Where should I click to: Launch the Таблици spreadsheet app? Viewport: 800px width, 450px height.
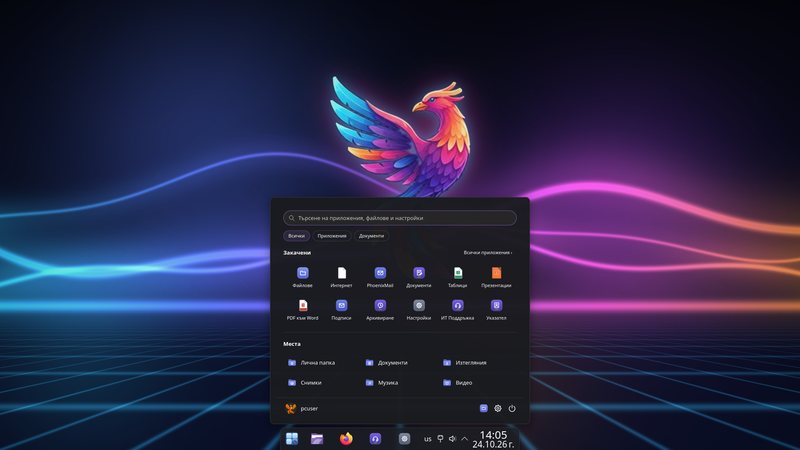pyautogui.click(x=458, y=273)
